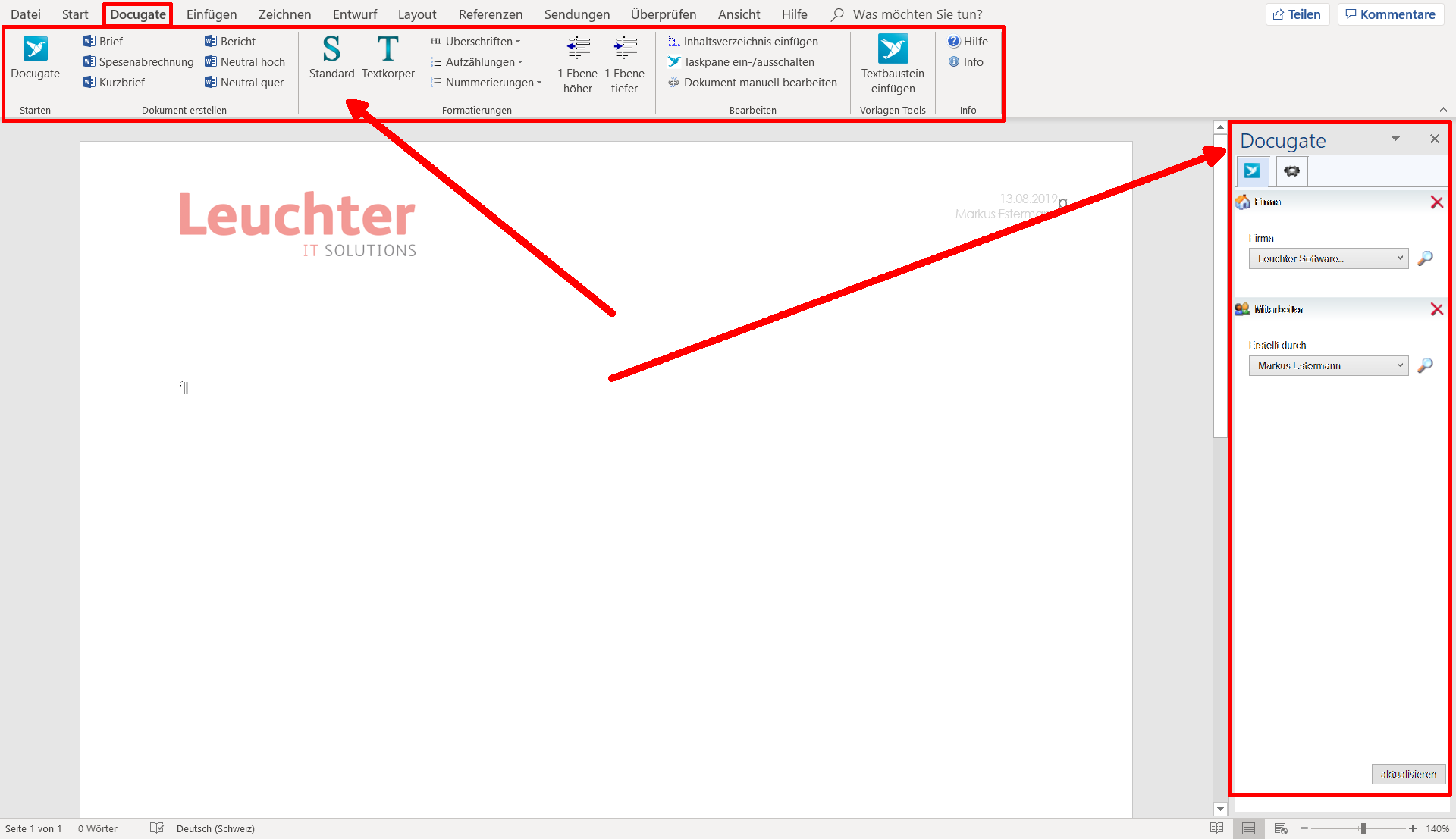Click the aktualisieren button
This screenshot has width=1456, height=839.
(x=1408, y=774)
